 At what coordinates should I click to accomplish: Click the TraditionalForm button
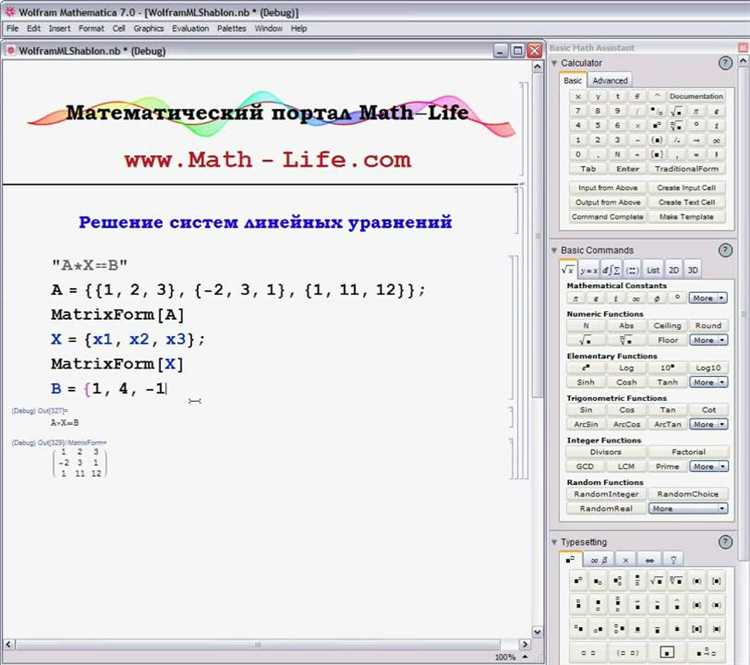pos(686,169)
